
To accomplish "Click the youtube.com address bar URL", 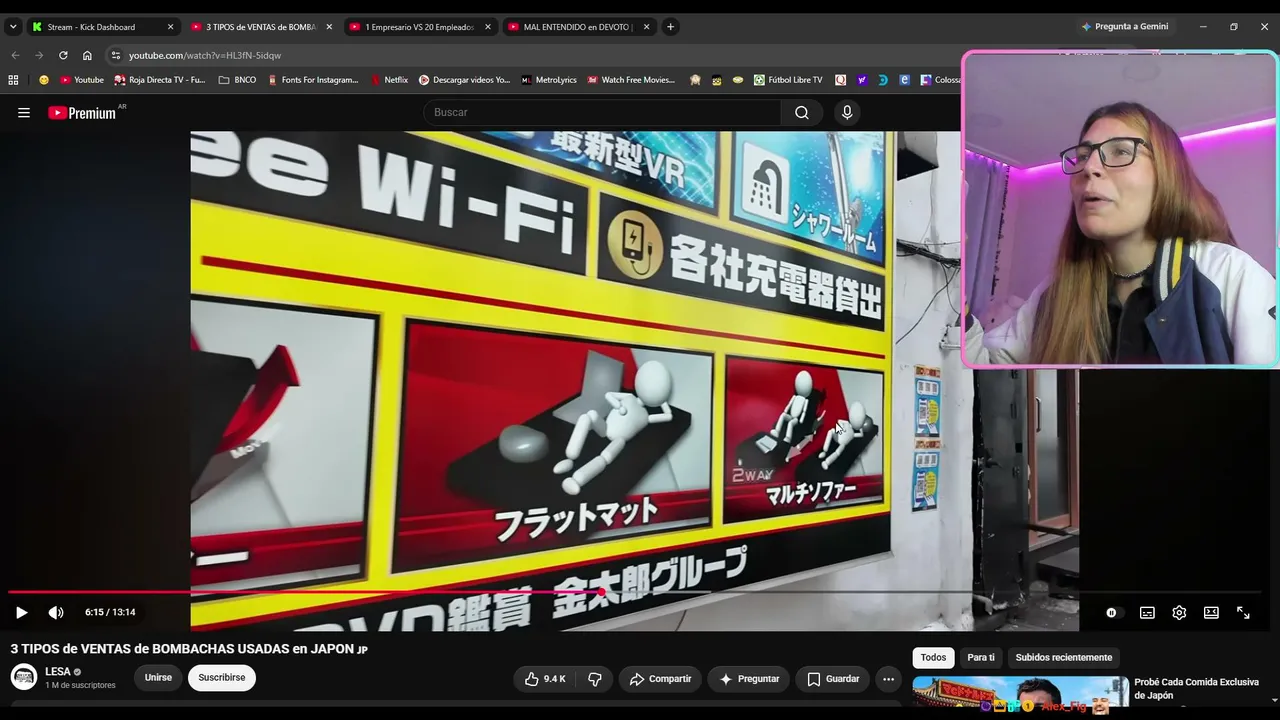I will click(205, 56).
